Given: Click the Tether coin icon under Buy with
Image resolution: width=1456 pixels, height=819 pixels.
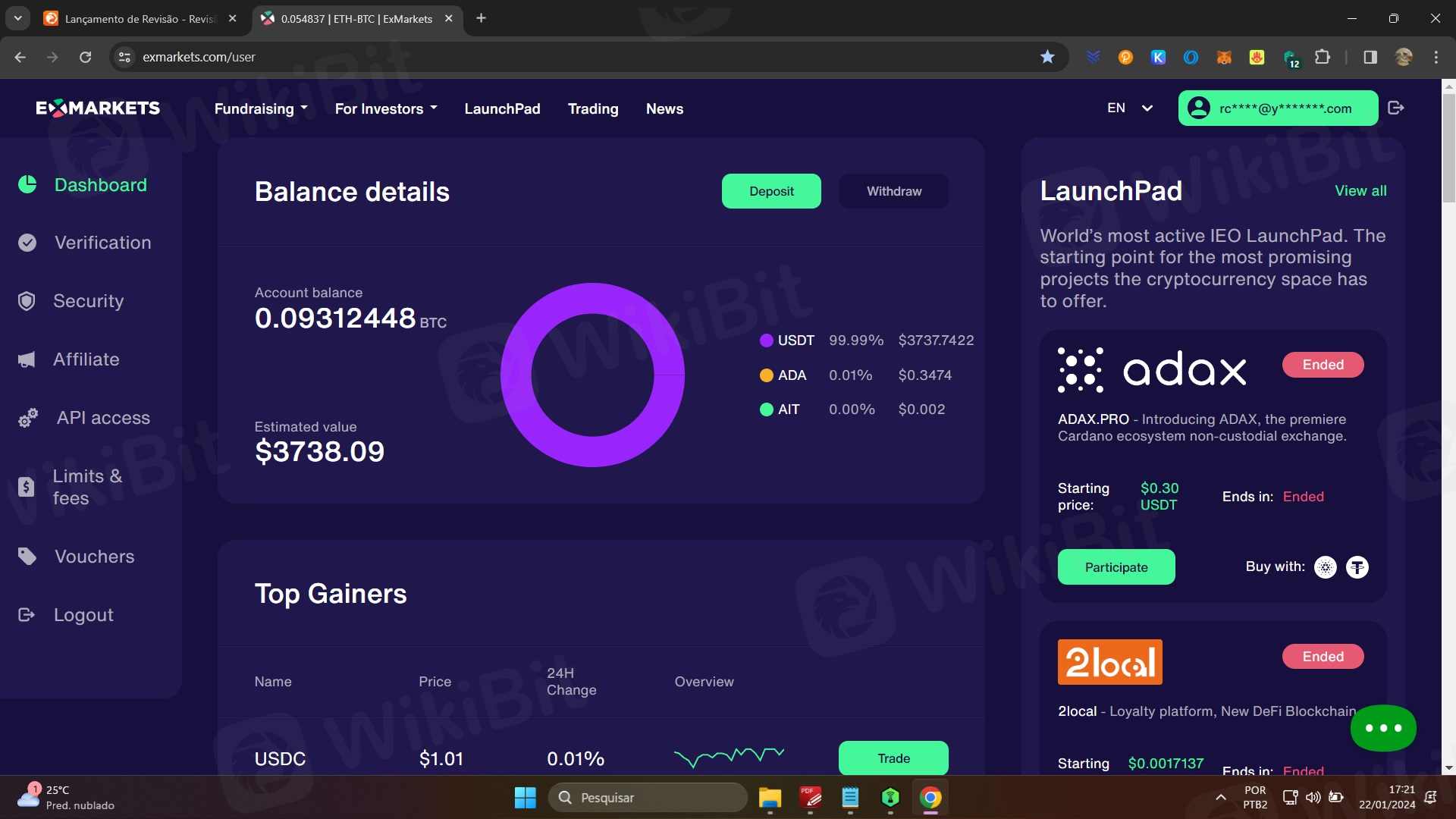Looking at the screenshot, I should 1357,567.
